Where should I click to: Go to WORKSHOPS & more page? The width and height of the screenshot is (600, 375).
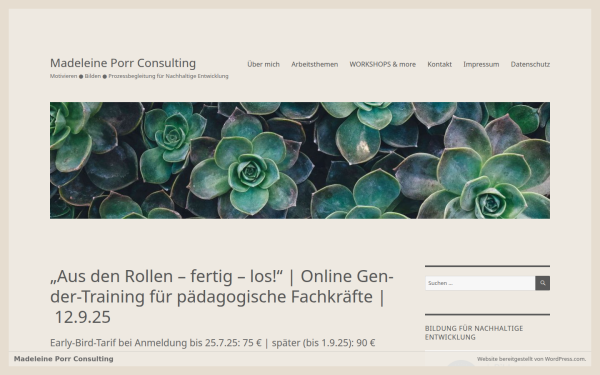383,64
